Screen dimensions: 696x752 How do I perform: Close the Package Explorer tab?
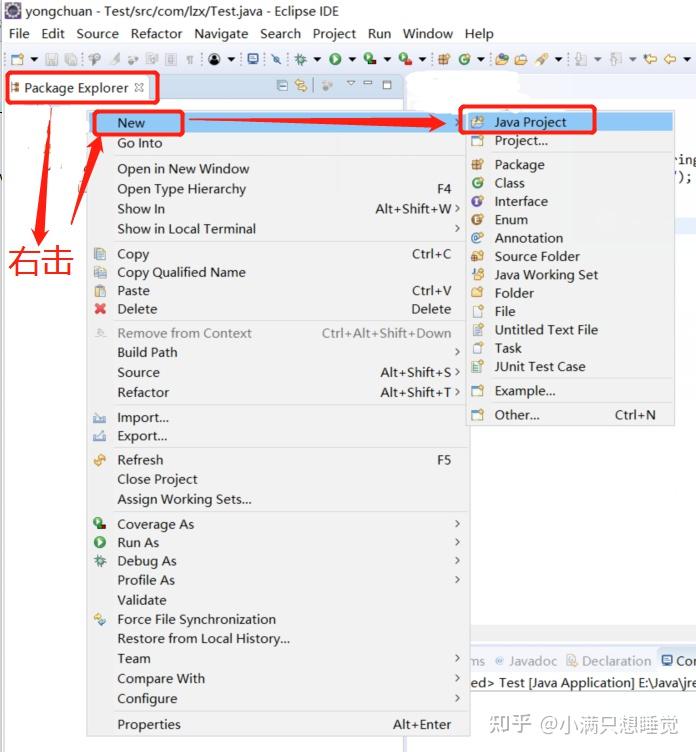point(139,87)
